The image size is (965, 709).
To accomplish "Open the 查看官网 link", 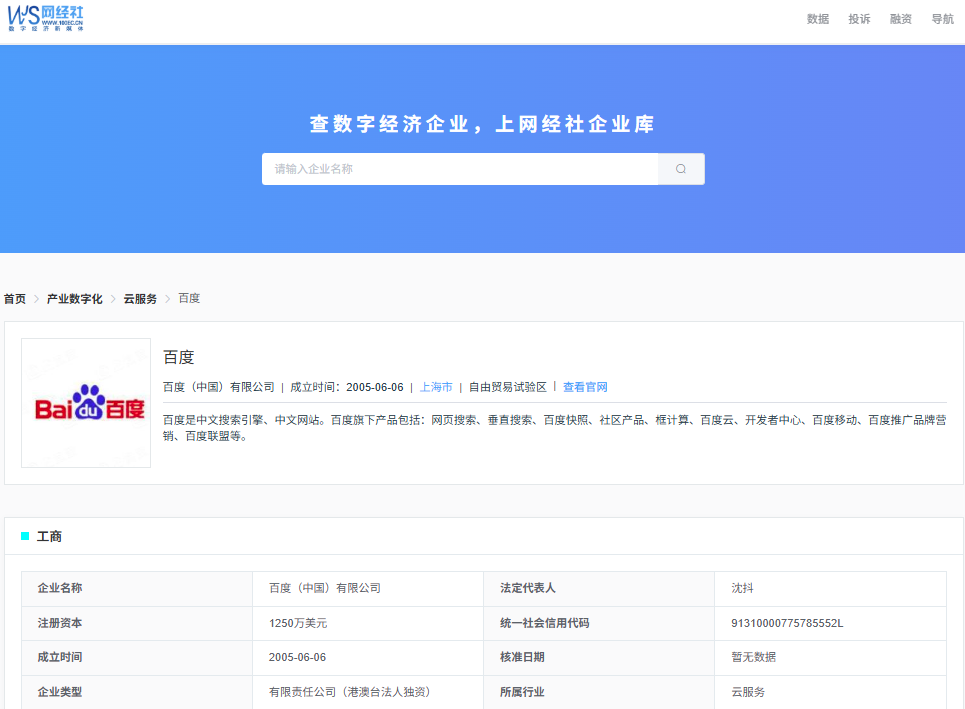I will tap(585, 387).
